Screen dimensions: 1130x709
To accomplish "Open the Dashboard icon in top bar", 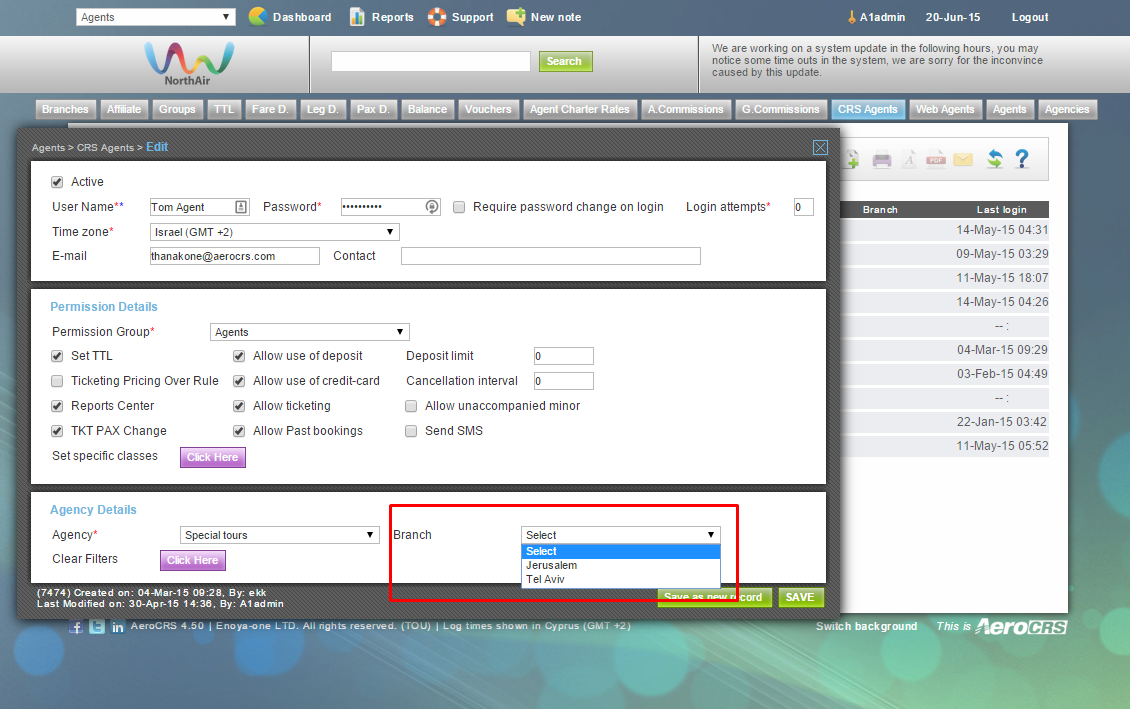I will click(x=257, y=16).
